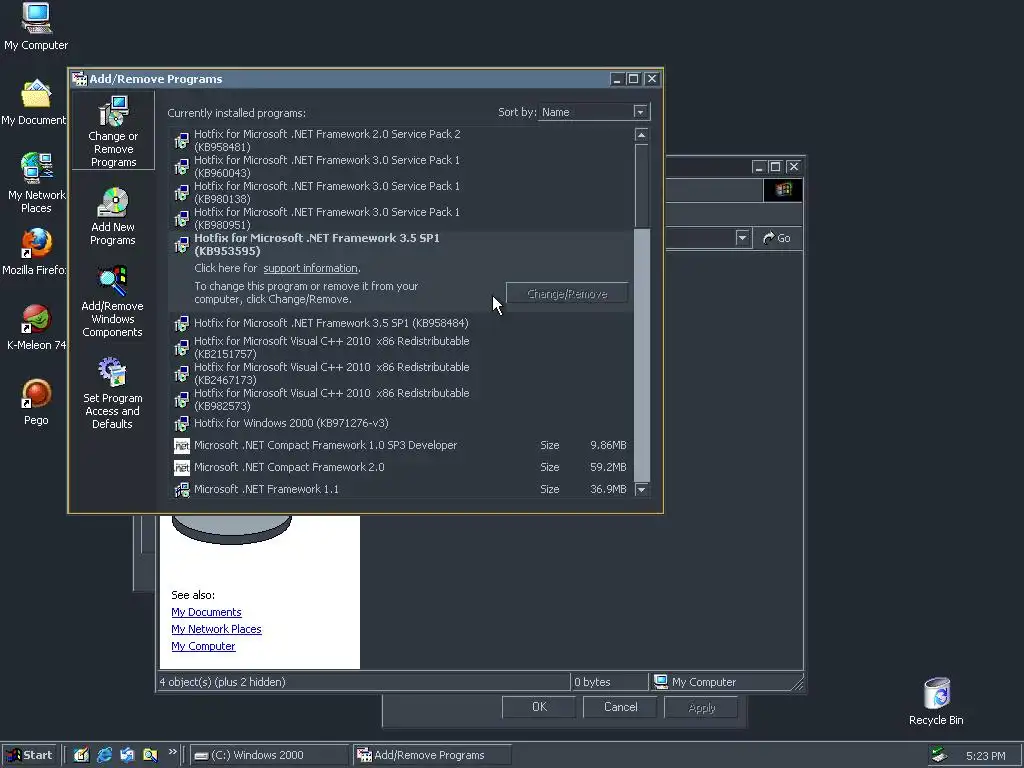Open My Network Places link under See also

click(216, 629)
